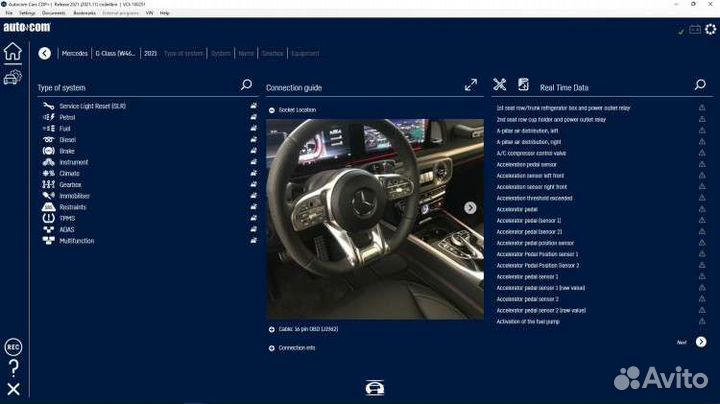Click the X icon in the left sidebar
Screen dimensions: 720x404
point(13,389)
